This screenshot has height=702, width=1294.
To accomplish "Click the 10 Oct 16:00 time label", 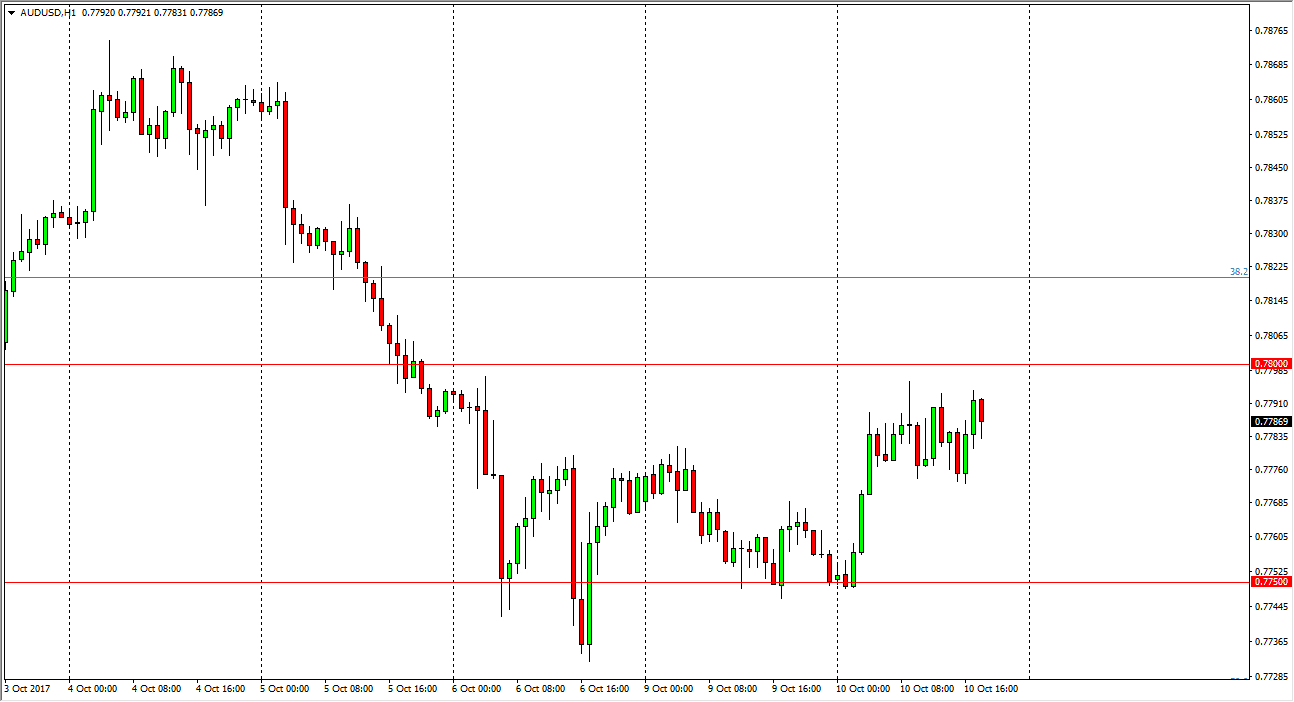I will (991, 689).
